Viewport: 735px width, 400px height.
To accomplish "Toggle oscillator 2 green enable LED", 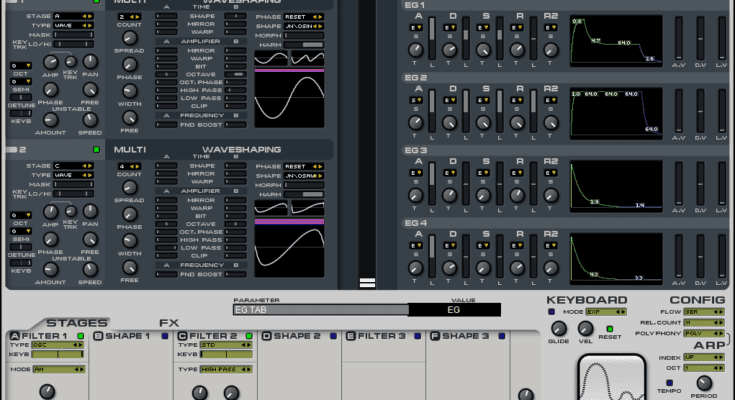I will pyautogui.click(x=96, y=150).
